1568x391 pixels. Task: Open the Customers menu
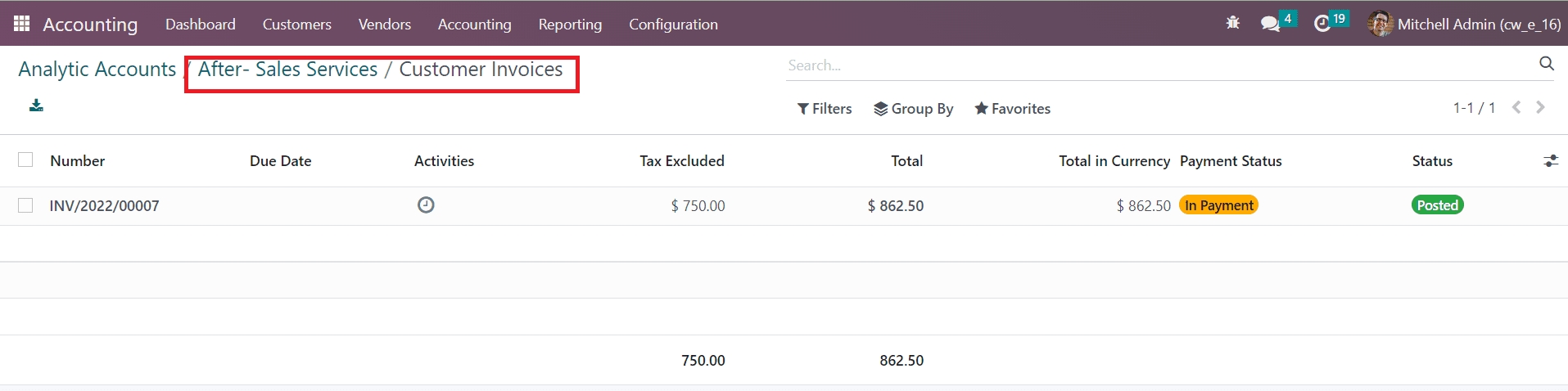[296, 25]
